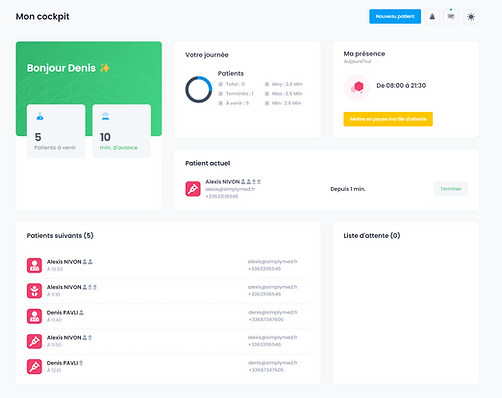Click email of patient at 12:10
Screen dimensions: 502x398
tap(273, 363)
